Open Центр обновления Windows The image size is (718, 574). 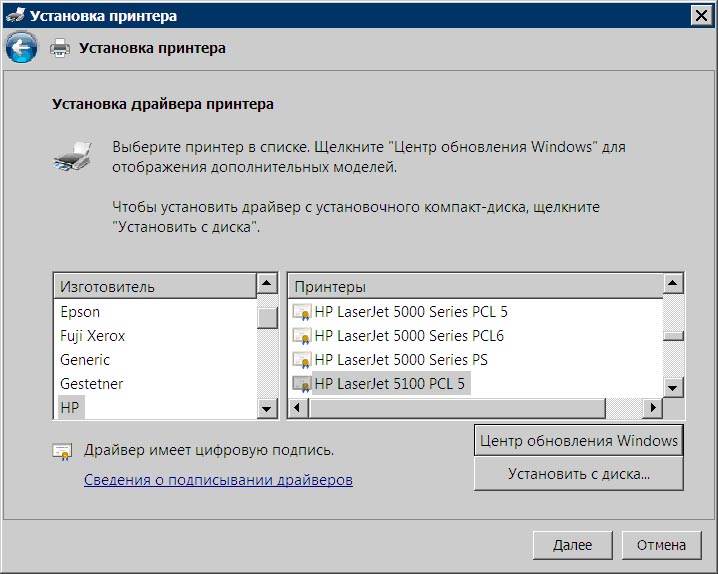click(578, 441)
